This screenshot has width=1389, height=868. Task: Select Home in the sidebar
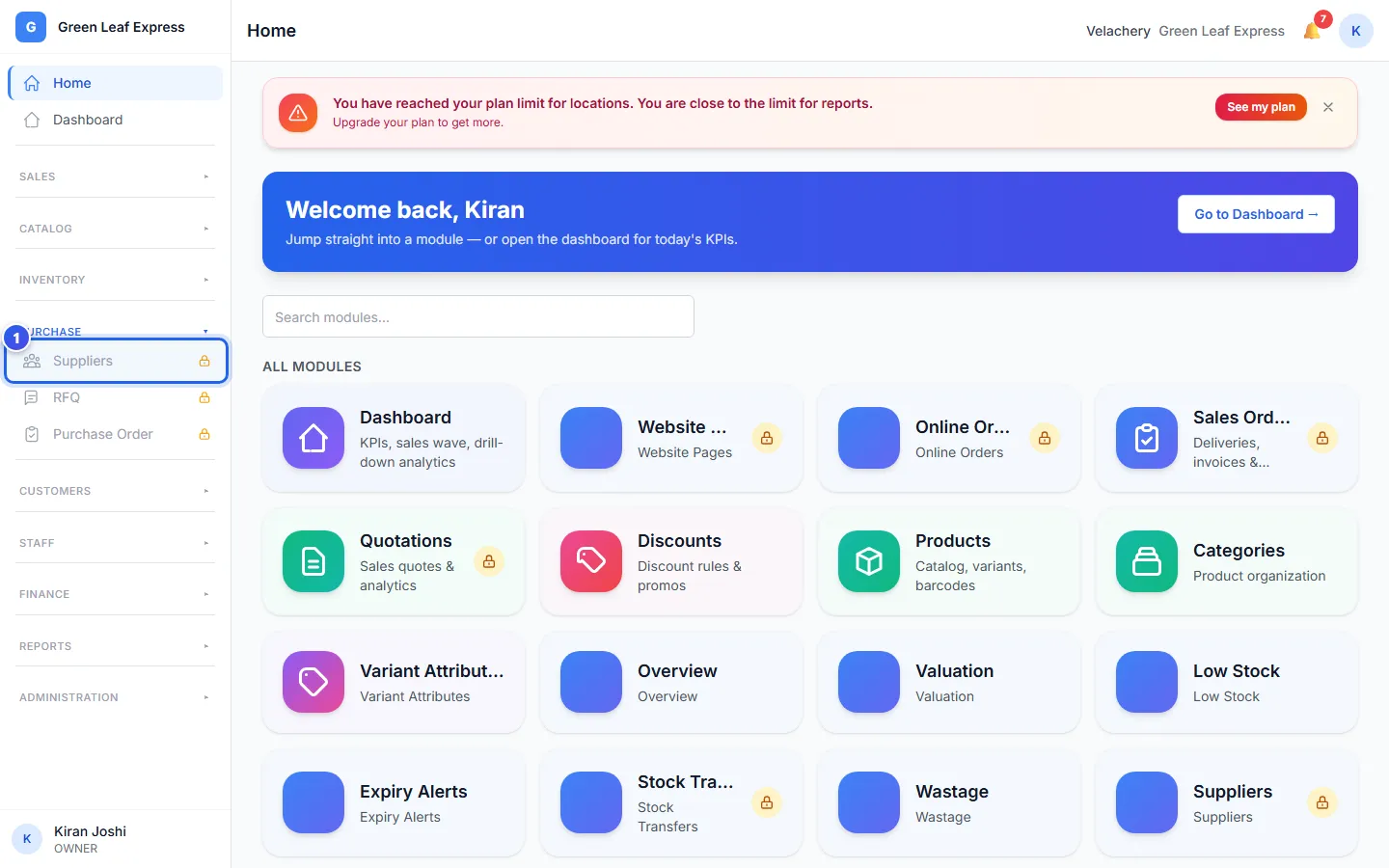(x=116, y=83)
